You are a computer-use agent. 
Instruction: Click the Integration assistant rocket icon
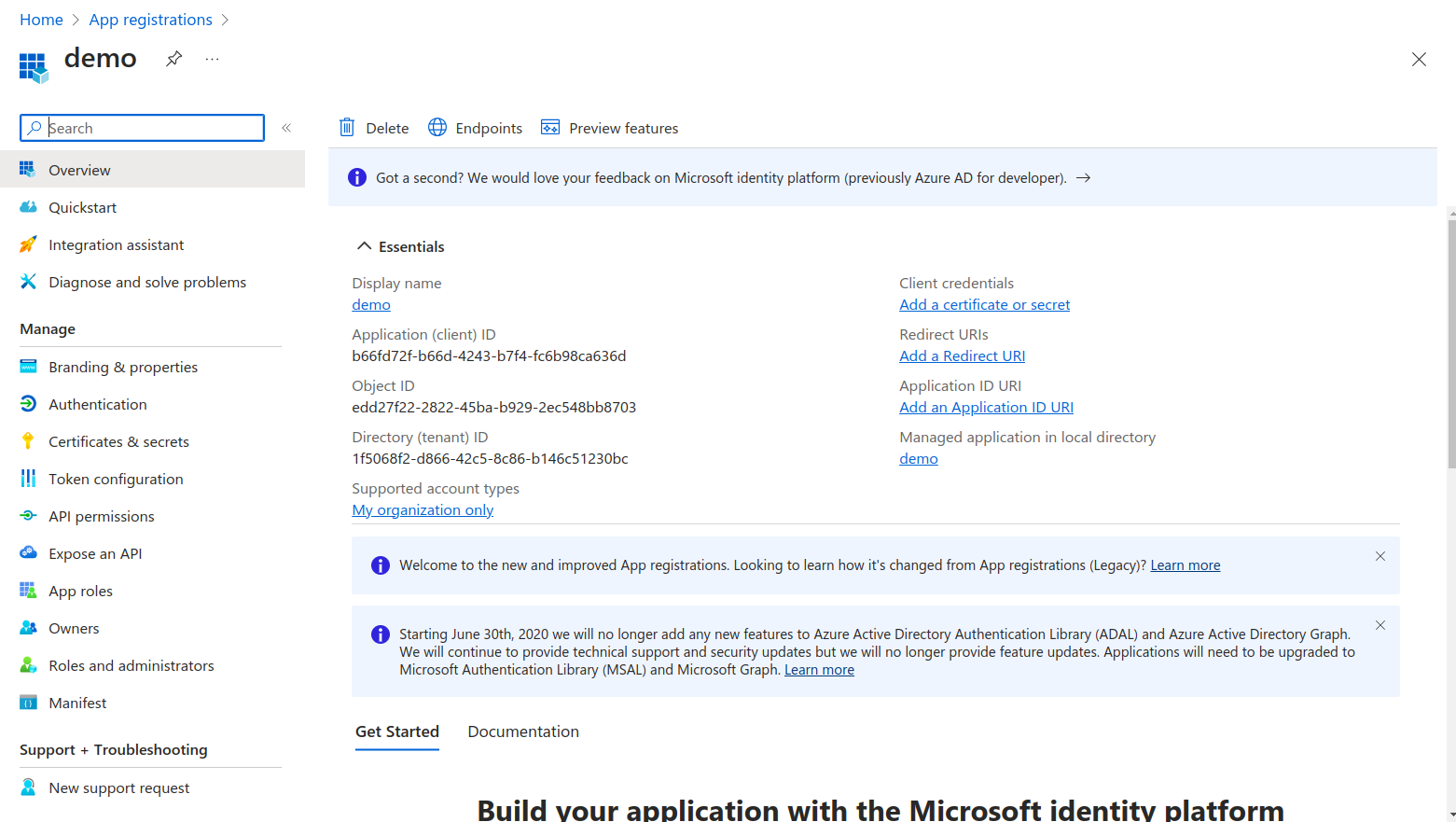(28, 244)
